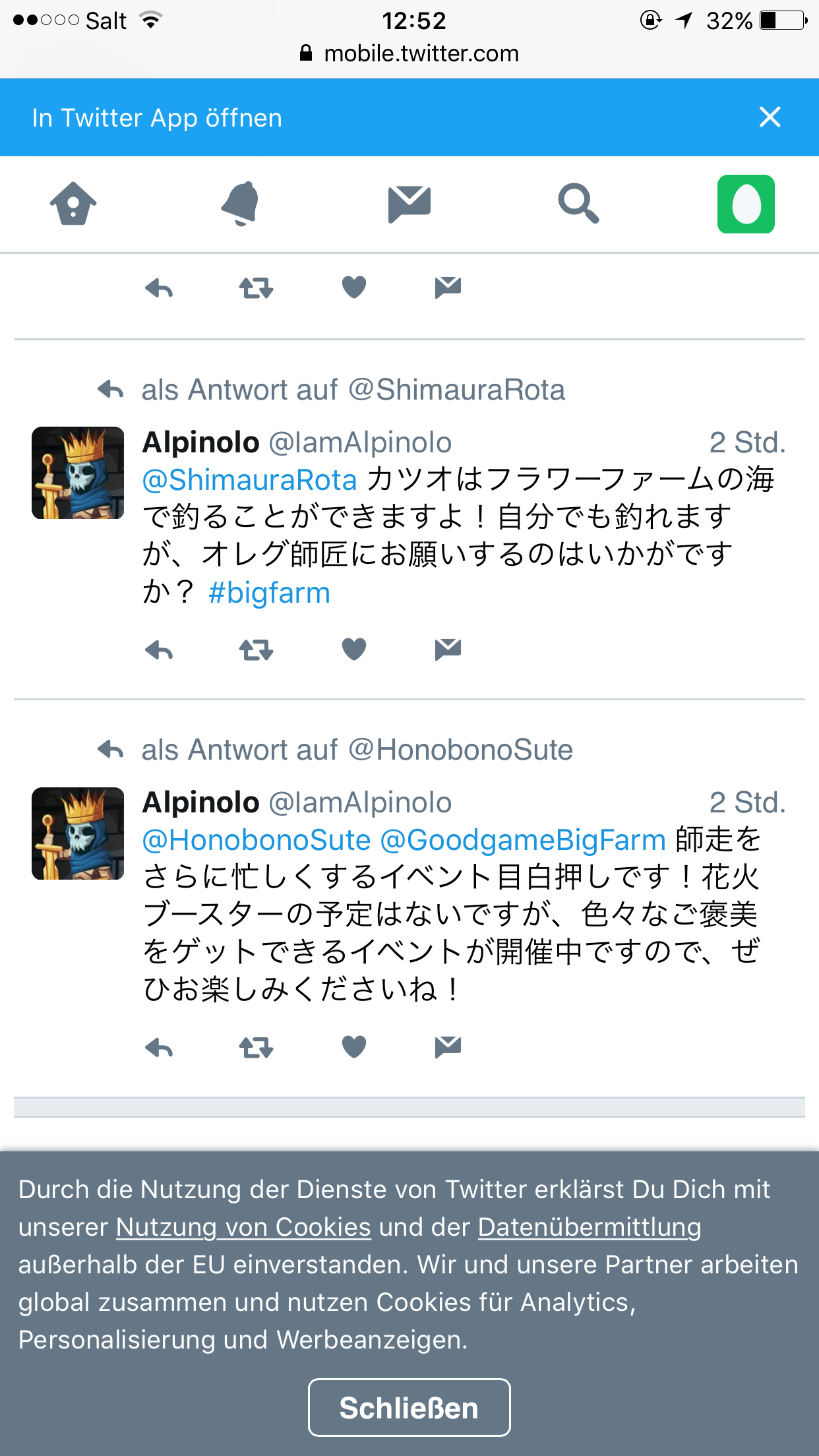Like the #bigfarm tweet with heart
This screenshot has height=1456, width=819.
(354, 650)
